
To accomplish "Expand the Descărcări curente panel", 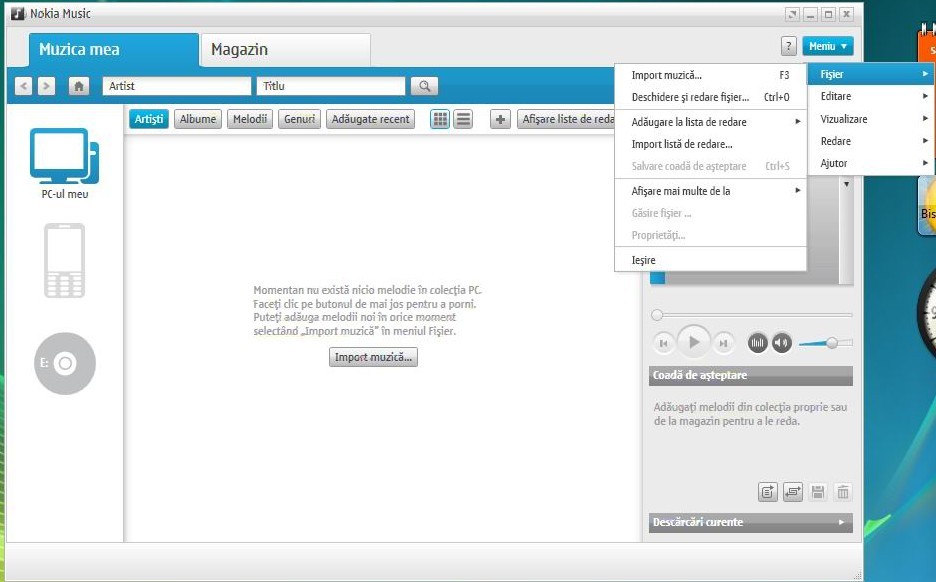I will point(750,522).
